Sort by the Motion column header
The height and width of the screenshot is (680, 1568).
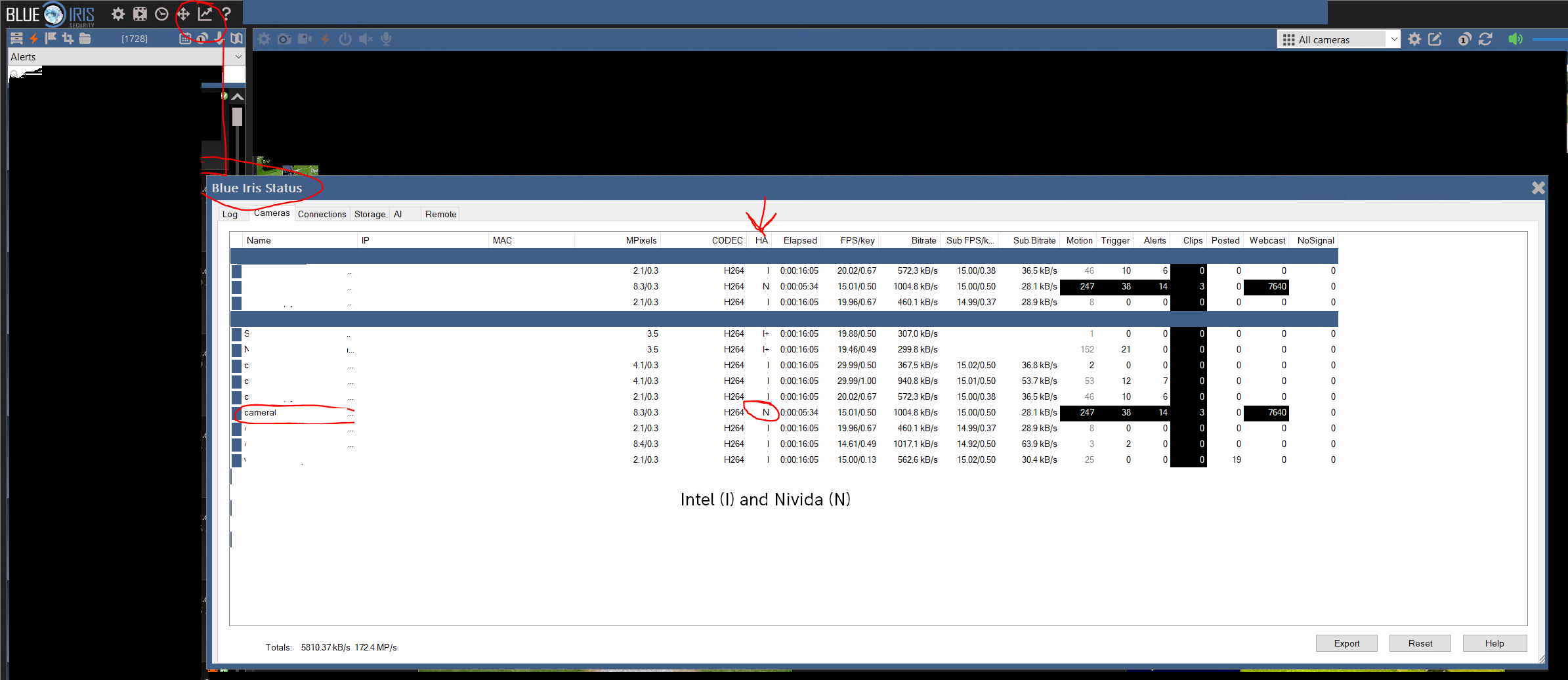click(x=1079, y=240)
